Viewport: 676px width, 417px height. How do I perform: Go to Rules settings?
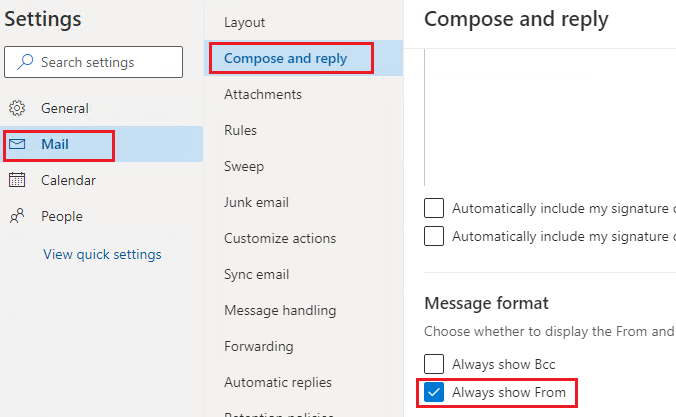coord(240,130)
